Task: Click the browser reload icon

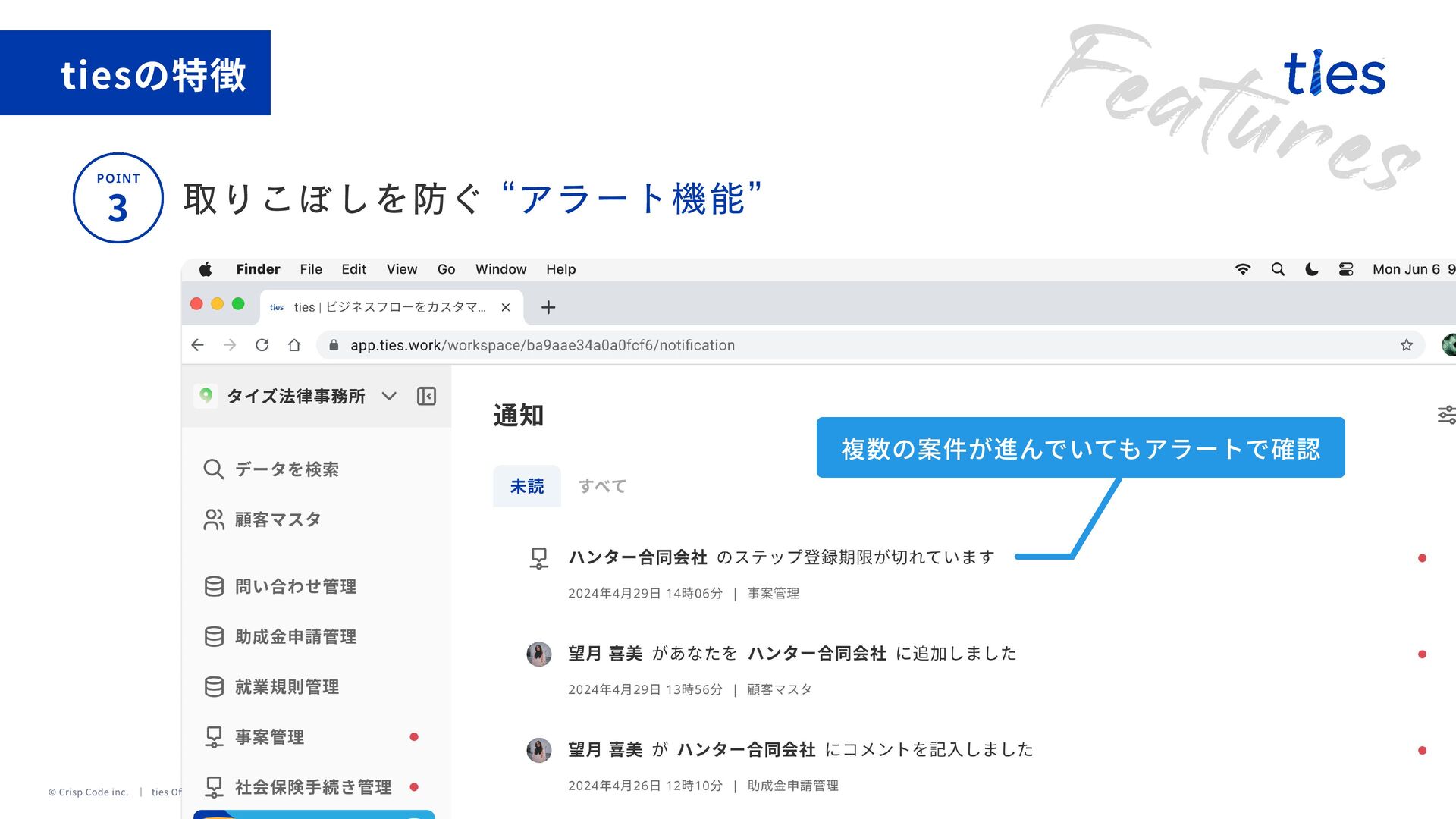Action: (262, 345)
